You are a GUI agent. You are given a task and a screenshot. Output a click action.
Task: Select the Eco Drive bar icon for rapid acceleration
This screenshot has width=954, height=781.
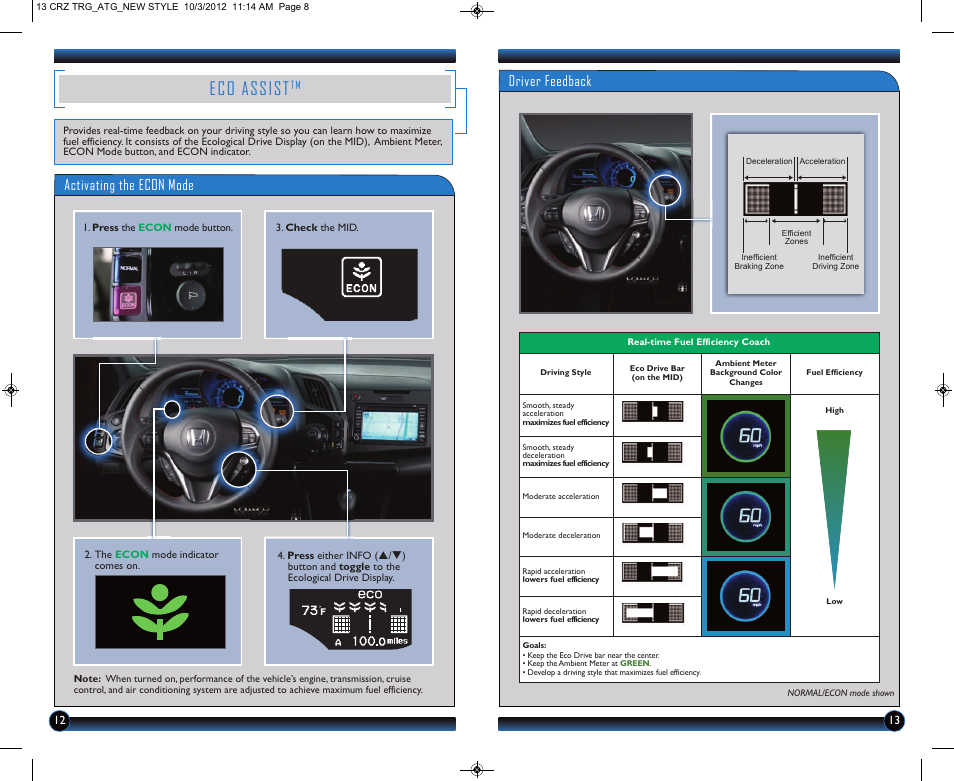652,572
